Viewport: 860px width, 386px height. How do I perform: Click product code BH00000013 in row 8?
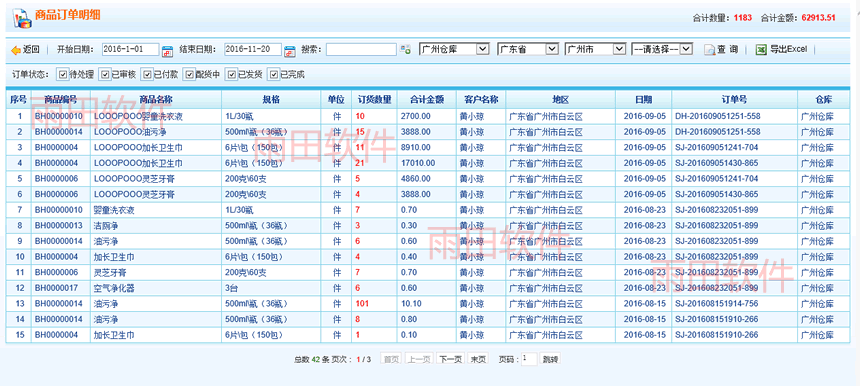59,225
